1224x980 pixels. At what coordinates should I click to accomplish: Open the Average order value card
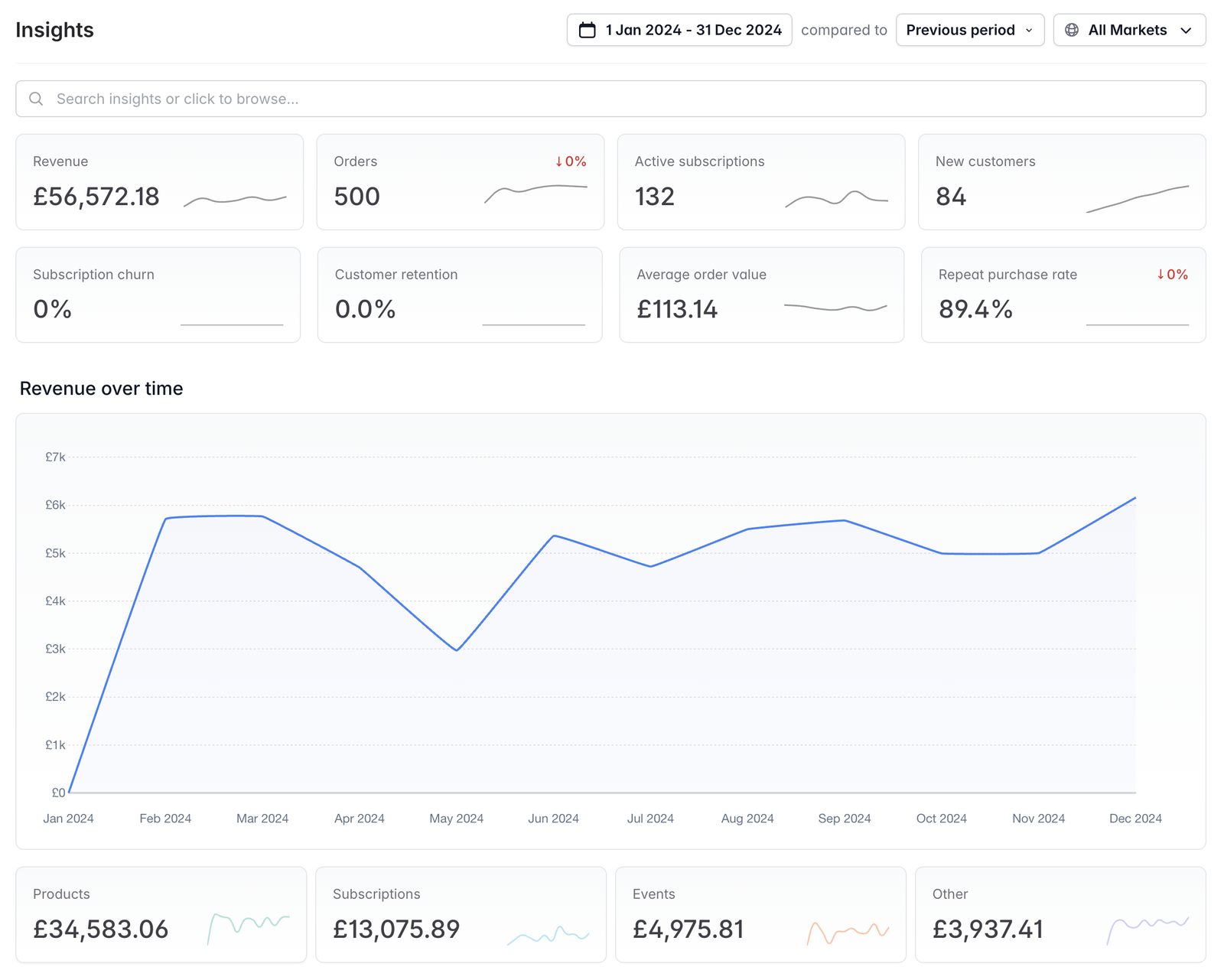coord(761,295)
